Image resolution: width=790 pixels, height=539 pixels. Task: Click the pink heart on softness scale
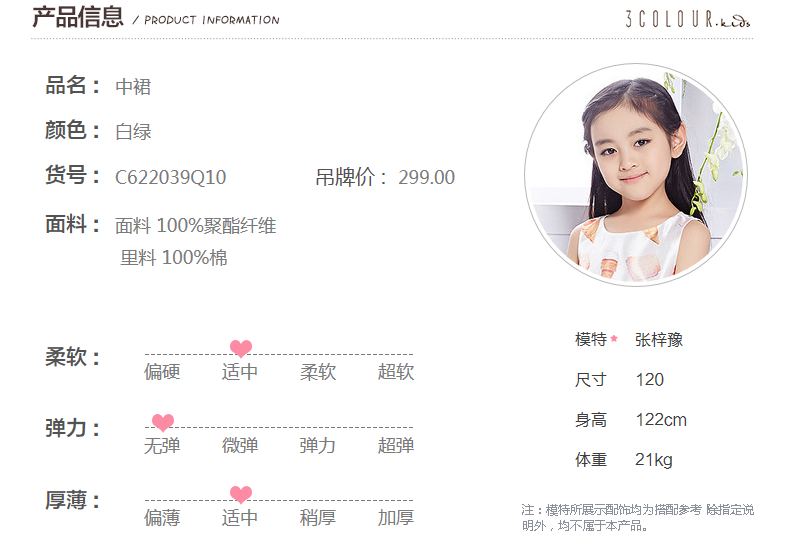(241, 348)
